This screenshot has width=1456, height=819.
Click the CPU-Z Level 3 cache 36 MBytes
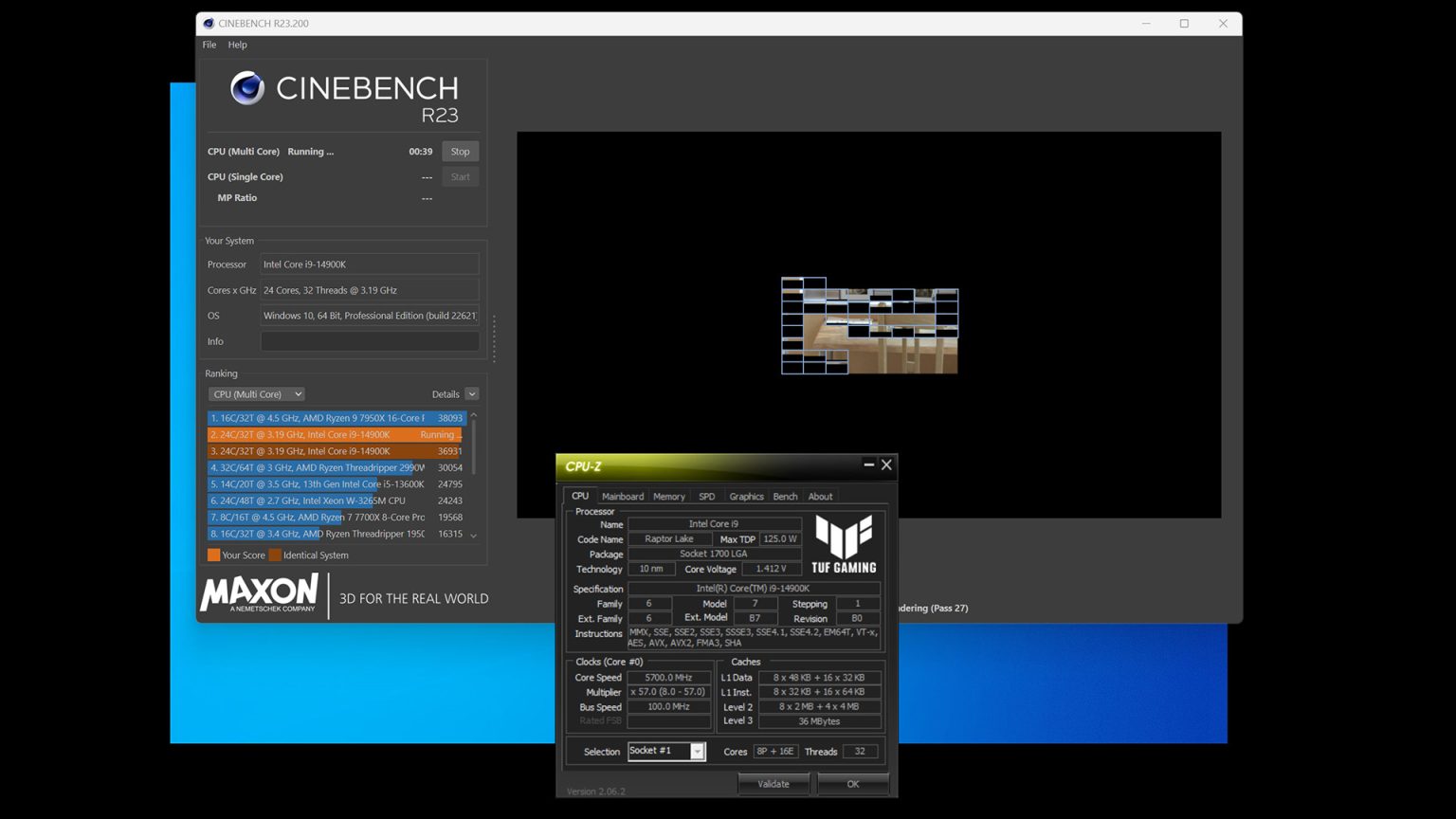pyautogui.click(x=819, y=721)
